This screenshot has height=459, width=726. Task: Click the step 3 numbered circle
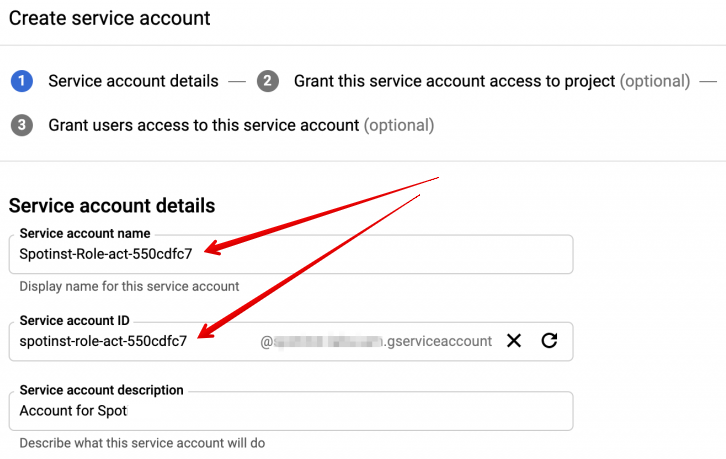point(22,125)
